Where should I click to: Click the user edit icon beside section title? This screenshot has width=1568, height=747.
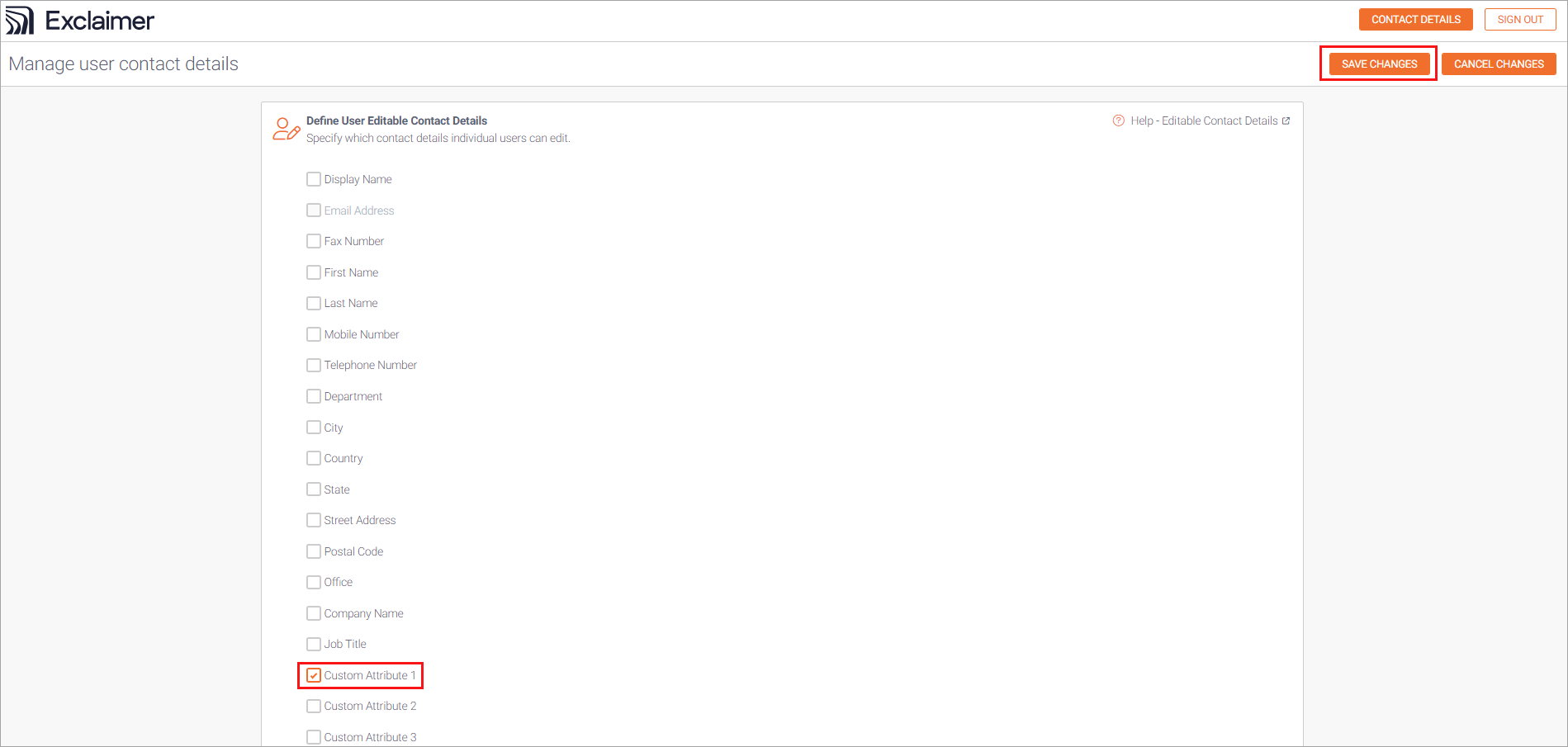point(286,129)
